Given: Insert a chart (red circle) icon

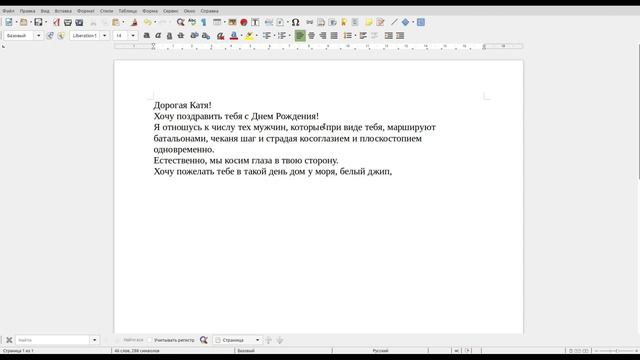Looking at the screenshot, I should 244,22.
